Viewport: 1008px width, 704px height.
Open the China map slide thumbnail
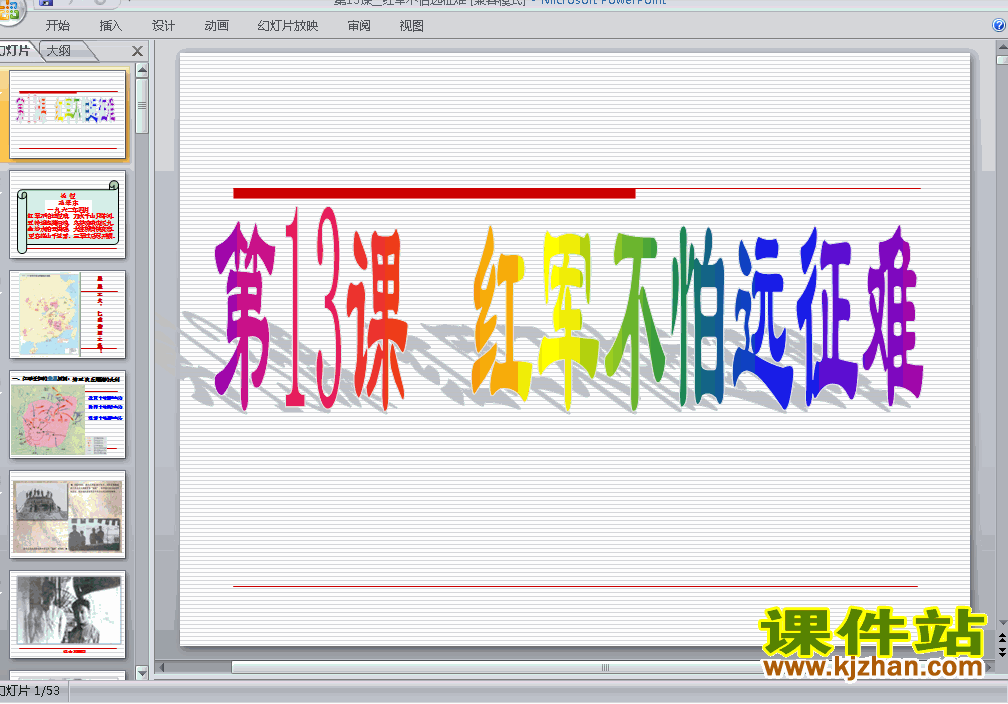pos(68,314)
